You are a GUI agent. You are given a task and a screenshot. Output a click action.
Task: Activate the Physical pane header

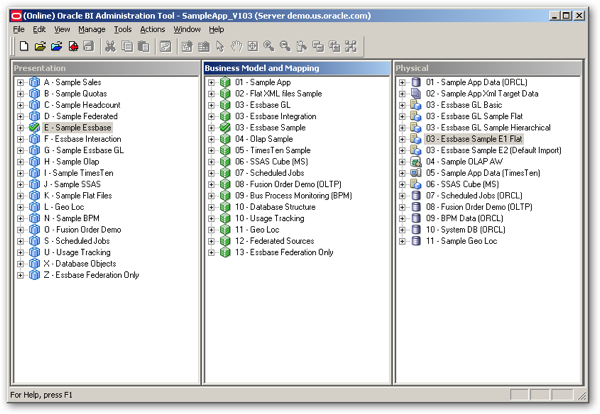pos(488,68)
